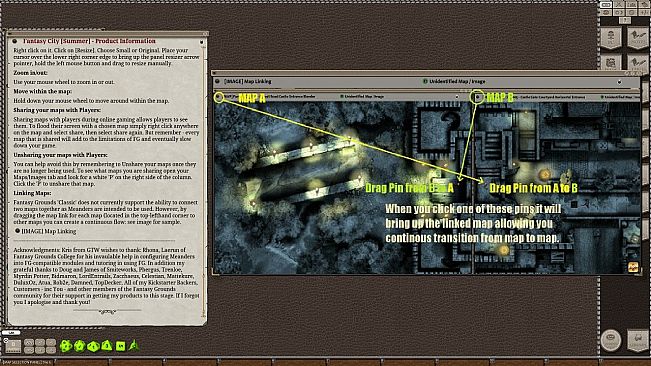This screenshot has height=366, width=651.
Task: Click the square green d6 die
Action: [120, 346]
